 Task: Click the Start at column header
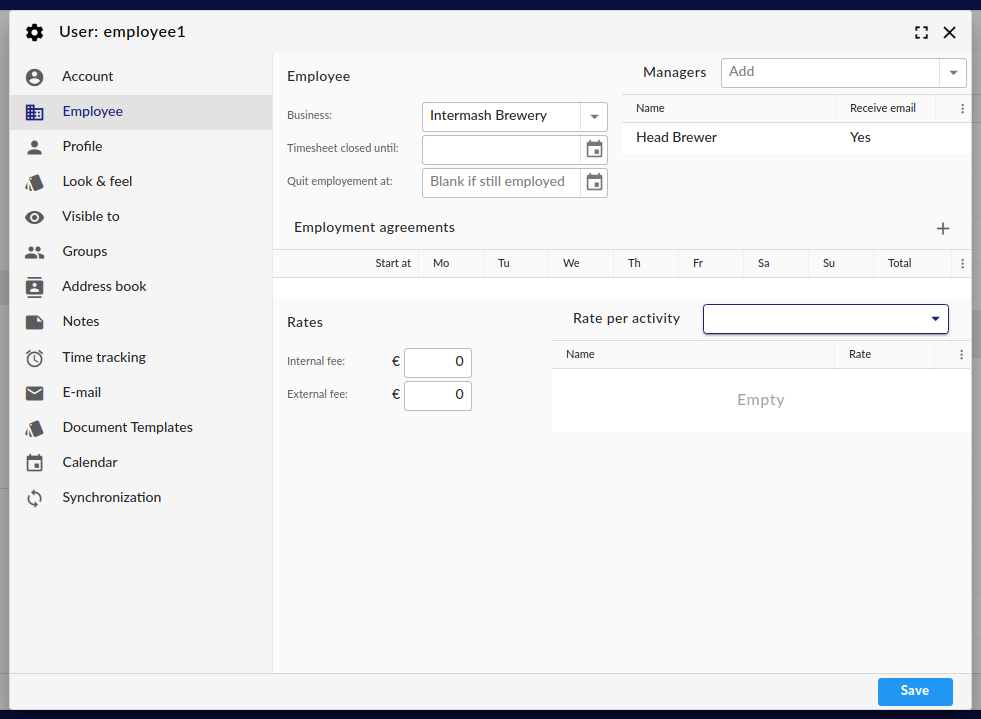(393, 263)
